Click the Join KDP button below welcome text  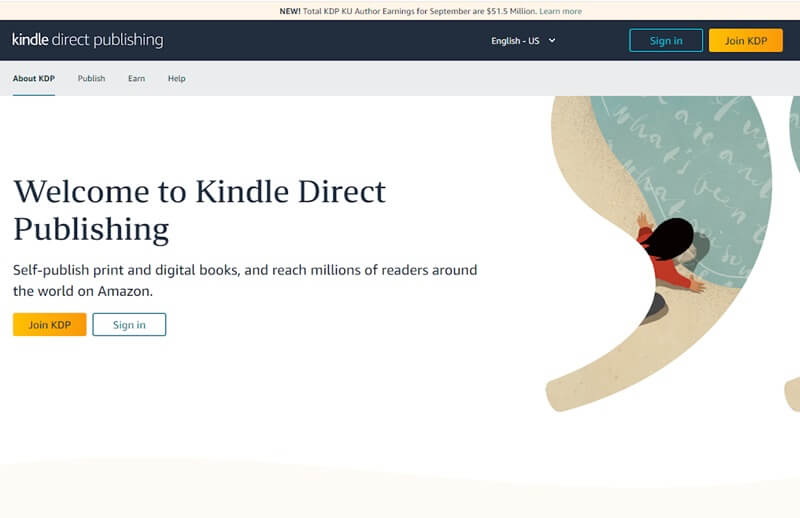pos(49,325)
